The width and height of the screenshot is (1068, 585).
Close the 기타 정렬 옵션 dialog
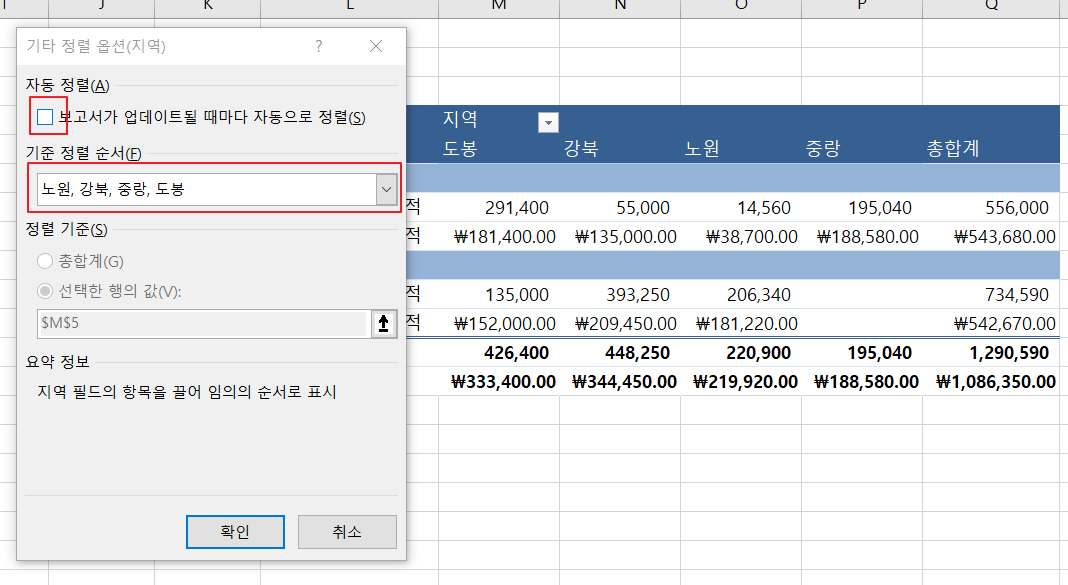(x=376, y=46)
